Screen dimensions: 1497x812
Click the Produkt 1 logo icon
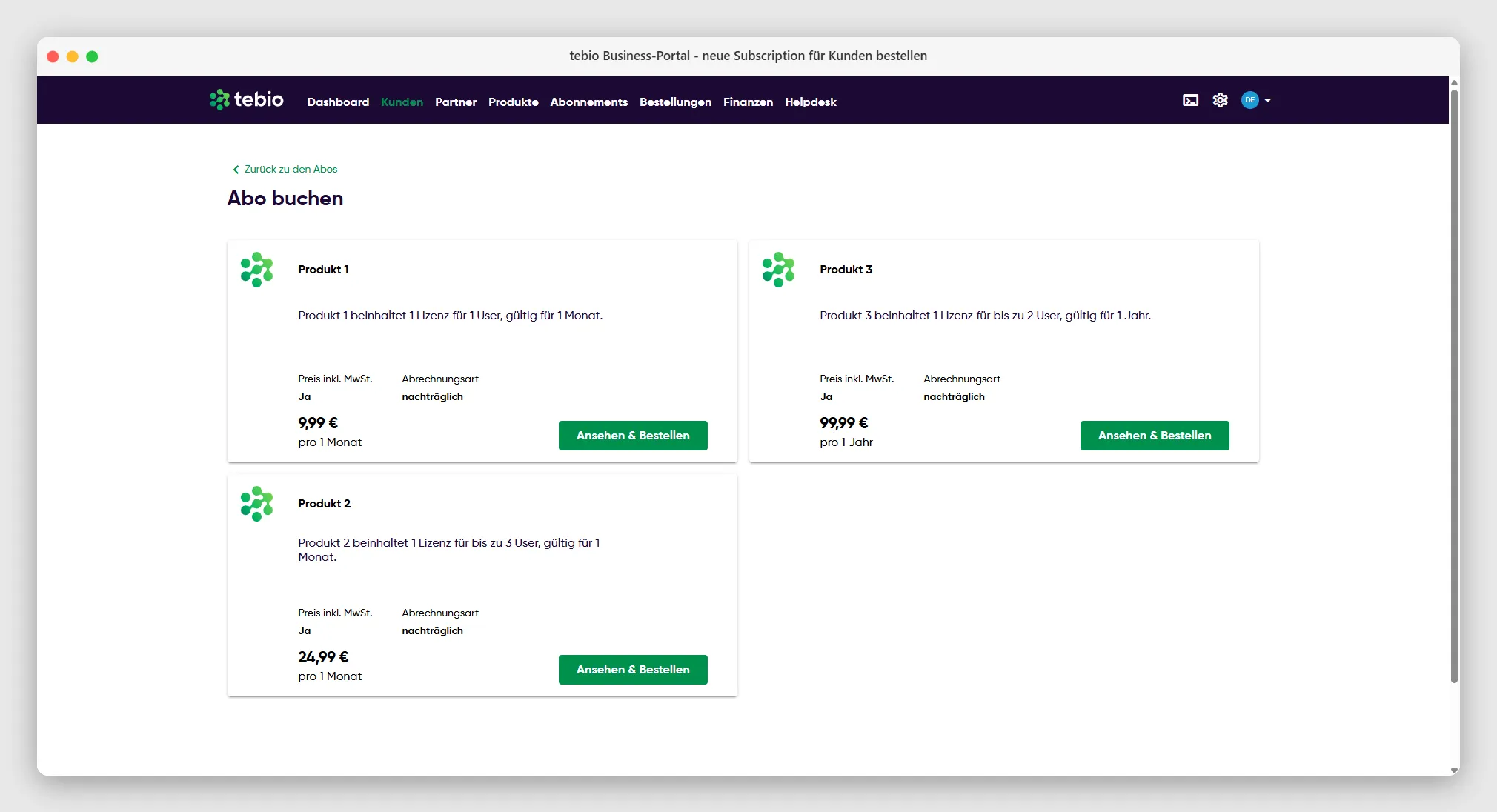coord(257,270)
